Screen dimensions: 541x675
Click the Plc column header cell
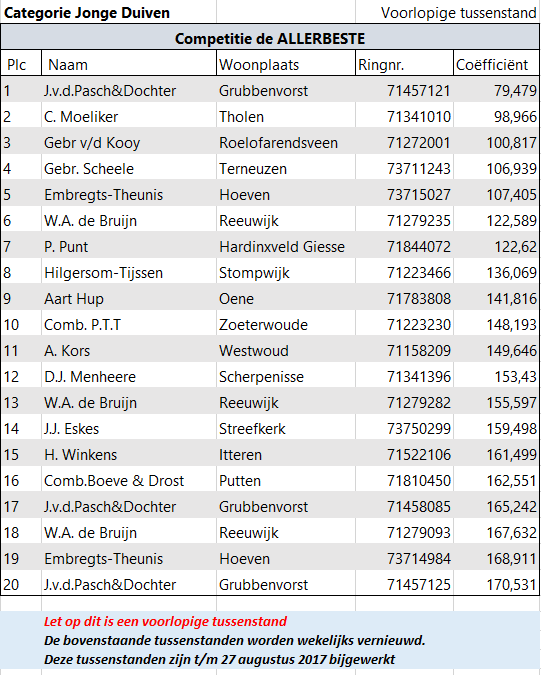21,65
